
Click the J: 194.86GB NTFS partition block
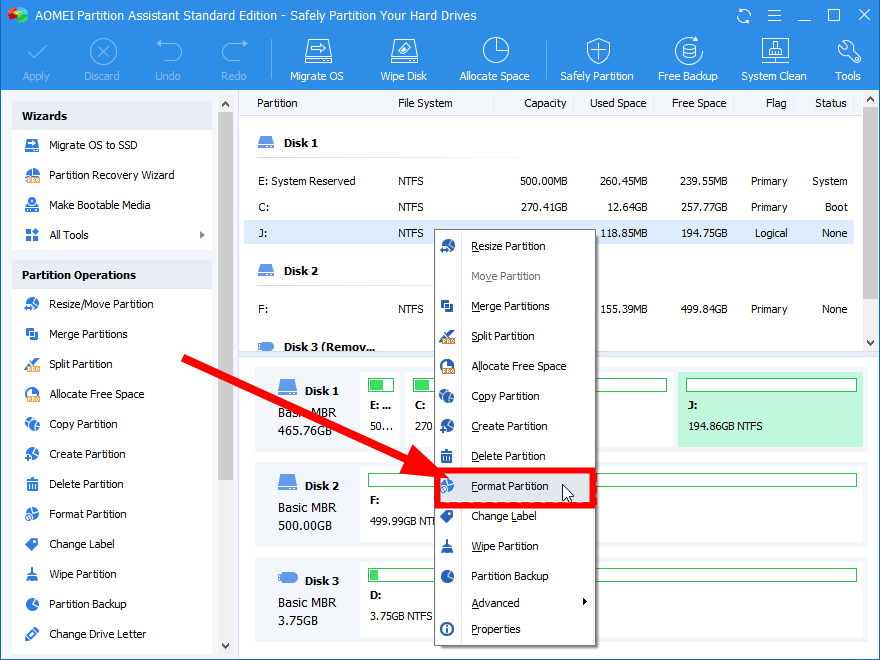[770, 410]
